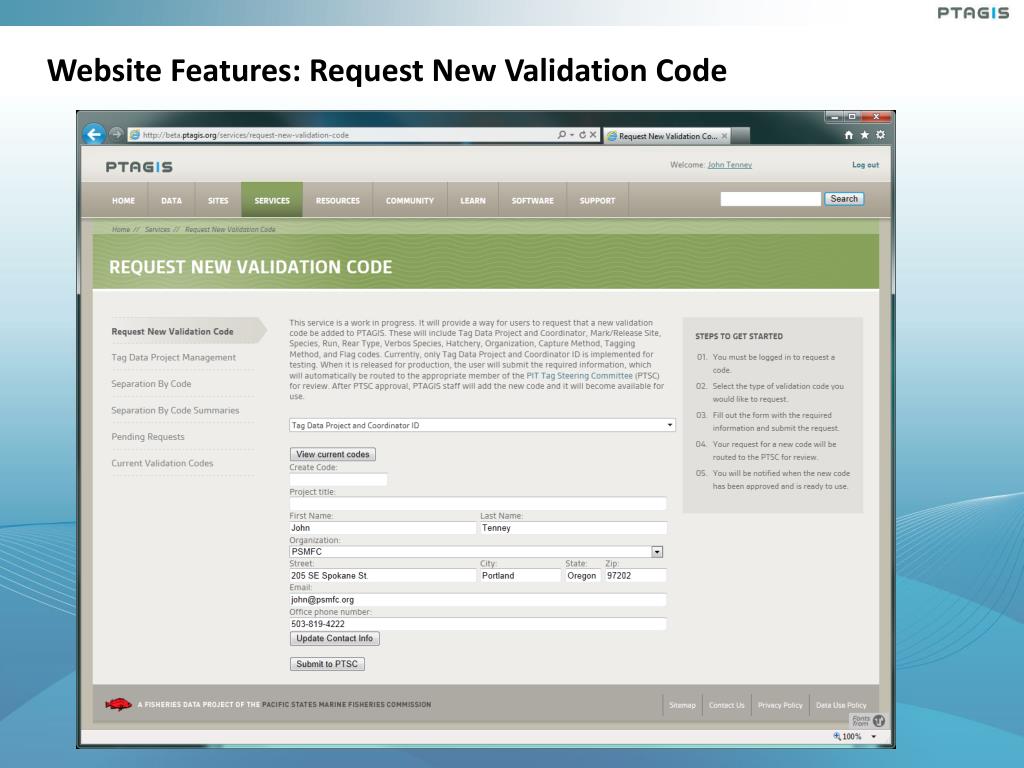Viewport: 1024px width, 768px height.
Task: Open the PIT Tag Steering Committee link
Action: coord(579,376)
